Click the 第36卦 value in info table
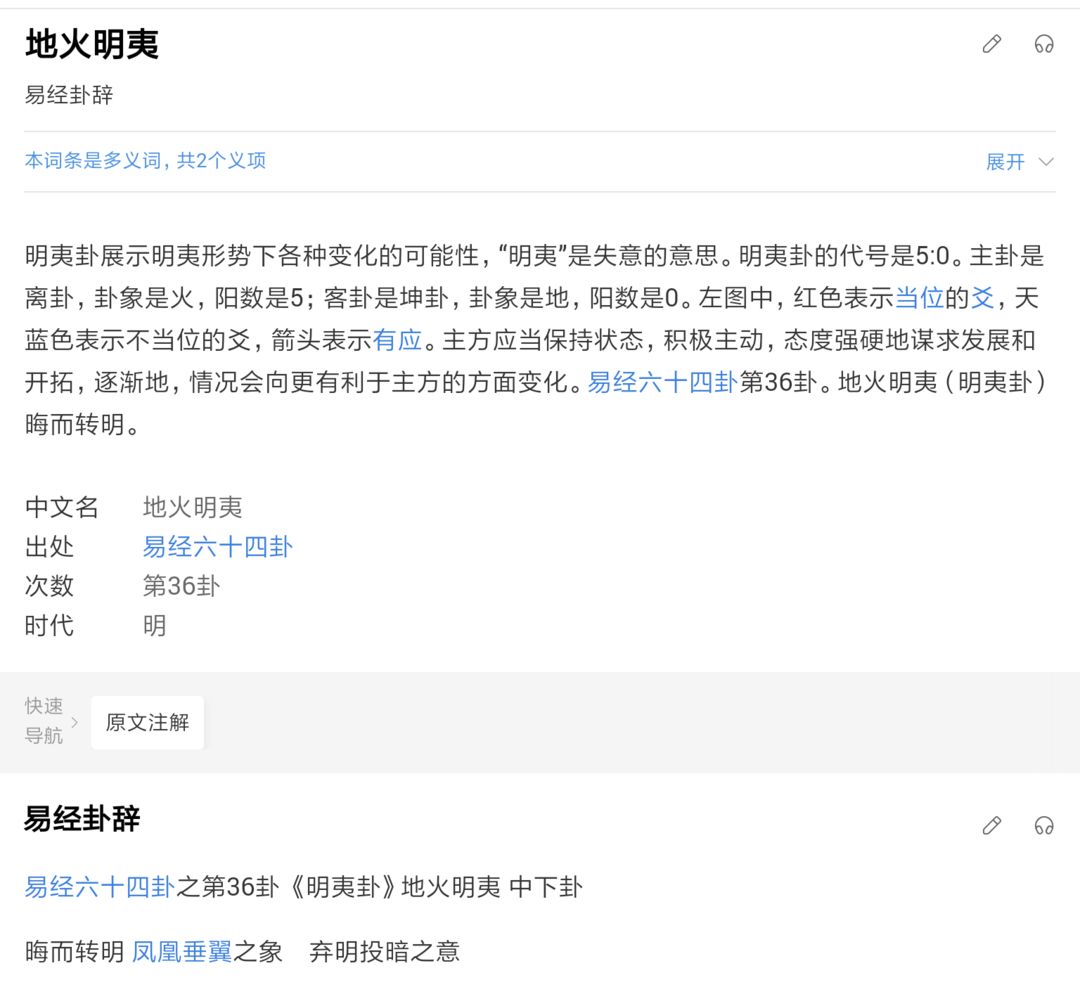Viewport: 1080px width, 987px height. (x=181, y=586)
